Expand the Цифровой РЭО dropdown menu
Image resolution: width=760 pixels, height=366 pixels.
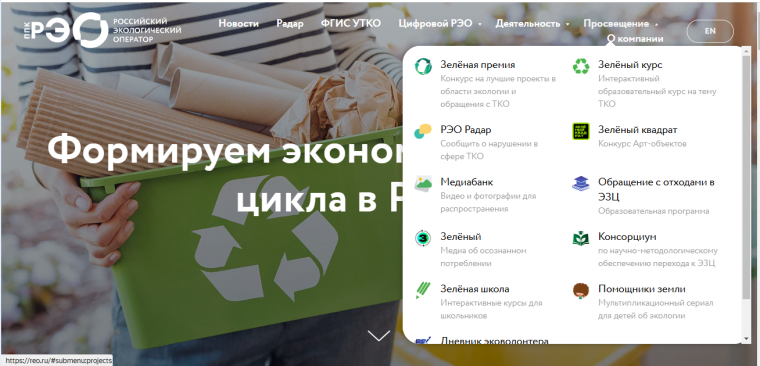tap(440, 23)
